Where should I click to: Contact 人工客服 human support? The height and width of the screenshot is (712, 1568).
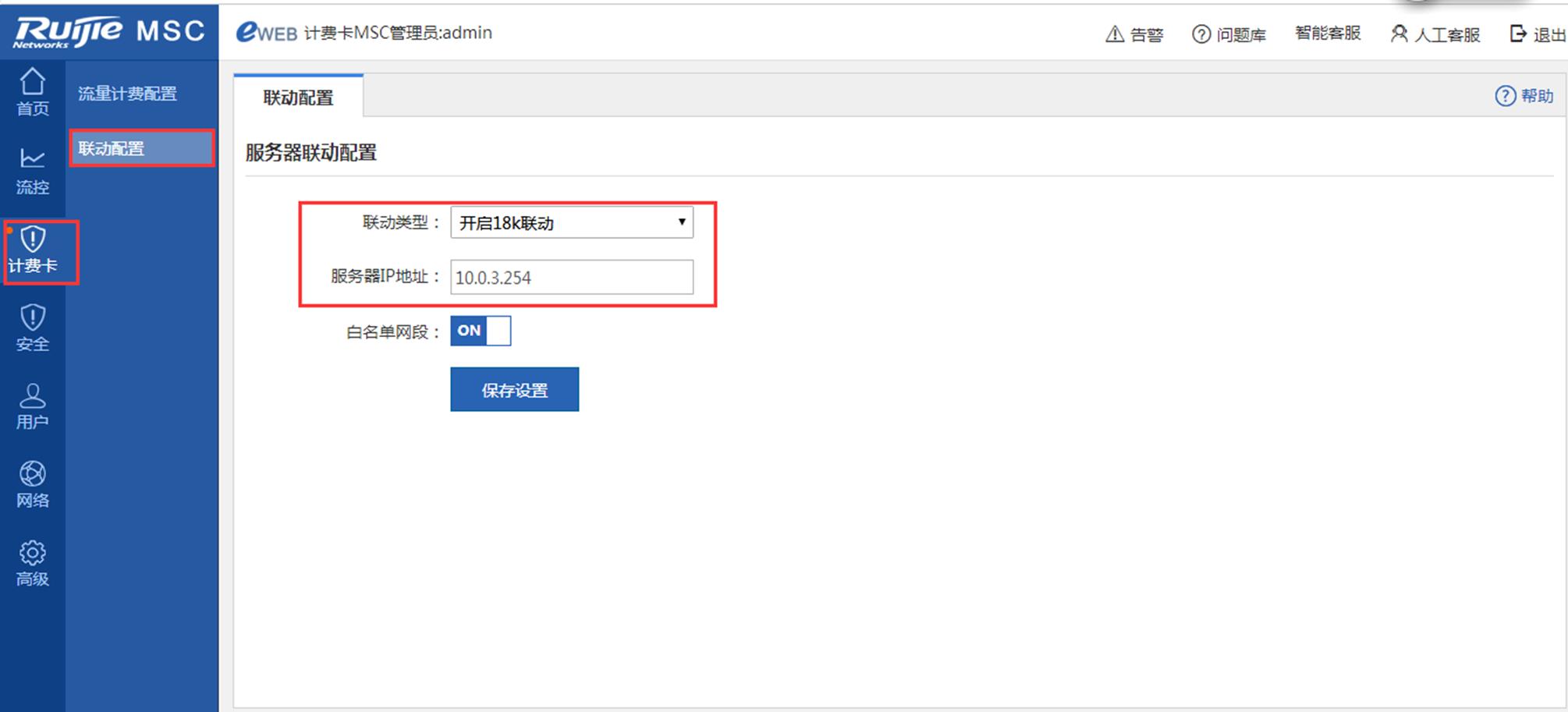pyautogui.click(x=1435, y=34)
